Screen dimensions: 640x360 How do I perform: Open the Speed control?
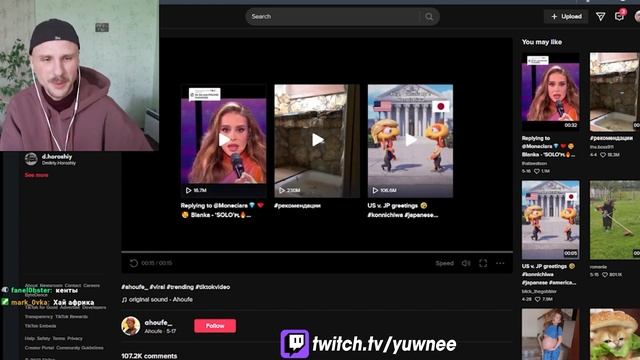pos(444,263)
